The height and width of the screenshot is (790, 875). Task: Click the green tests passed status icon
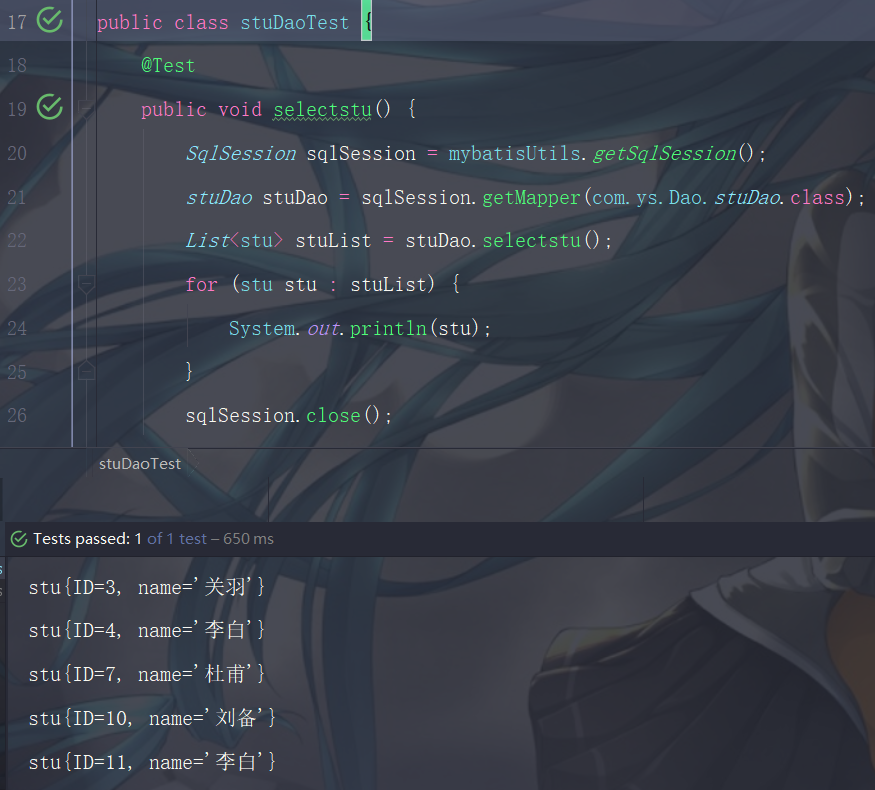[19, 539]
